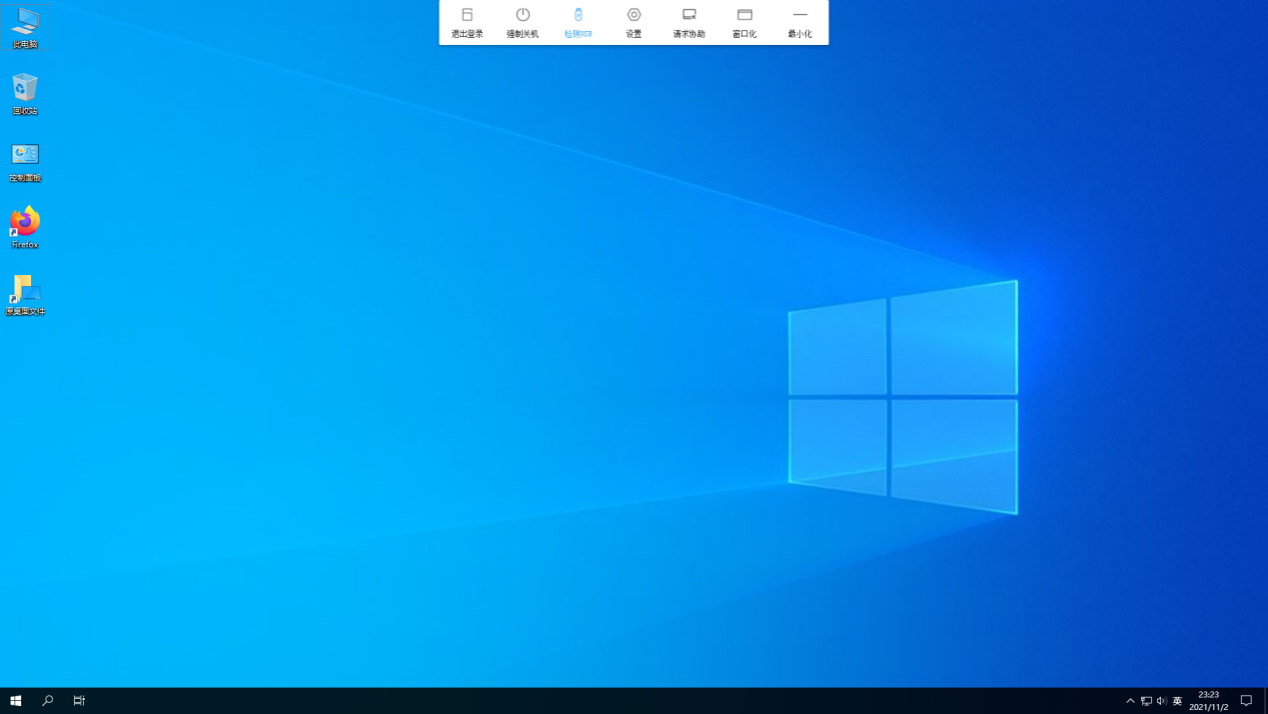Viewport: 1268px width, 714px height.
Task: Select the Firefox desktop shortcut
Action: pos(25,228)
